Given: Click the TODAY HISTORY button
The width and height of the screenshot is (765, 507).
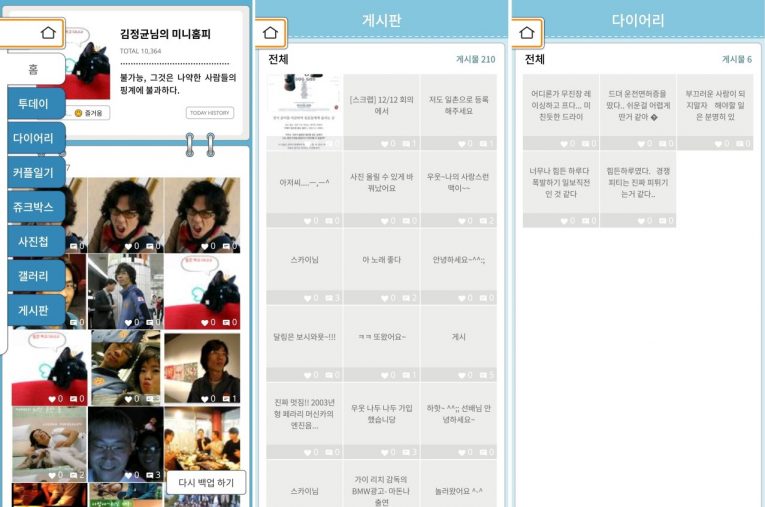Looking at the screenshot, I should (x=210, y=113).
